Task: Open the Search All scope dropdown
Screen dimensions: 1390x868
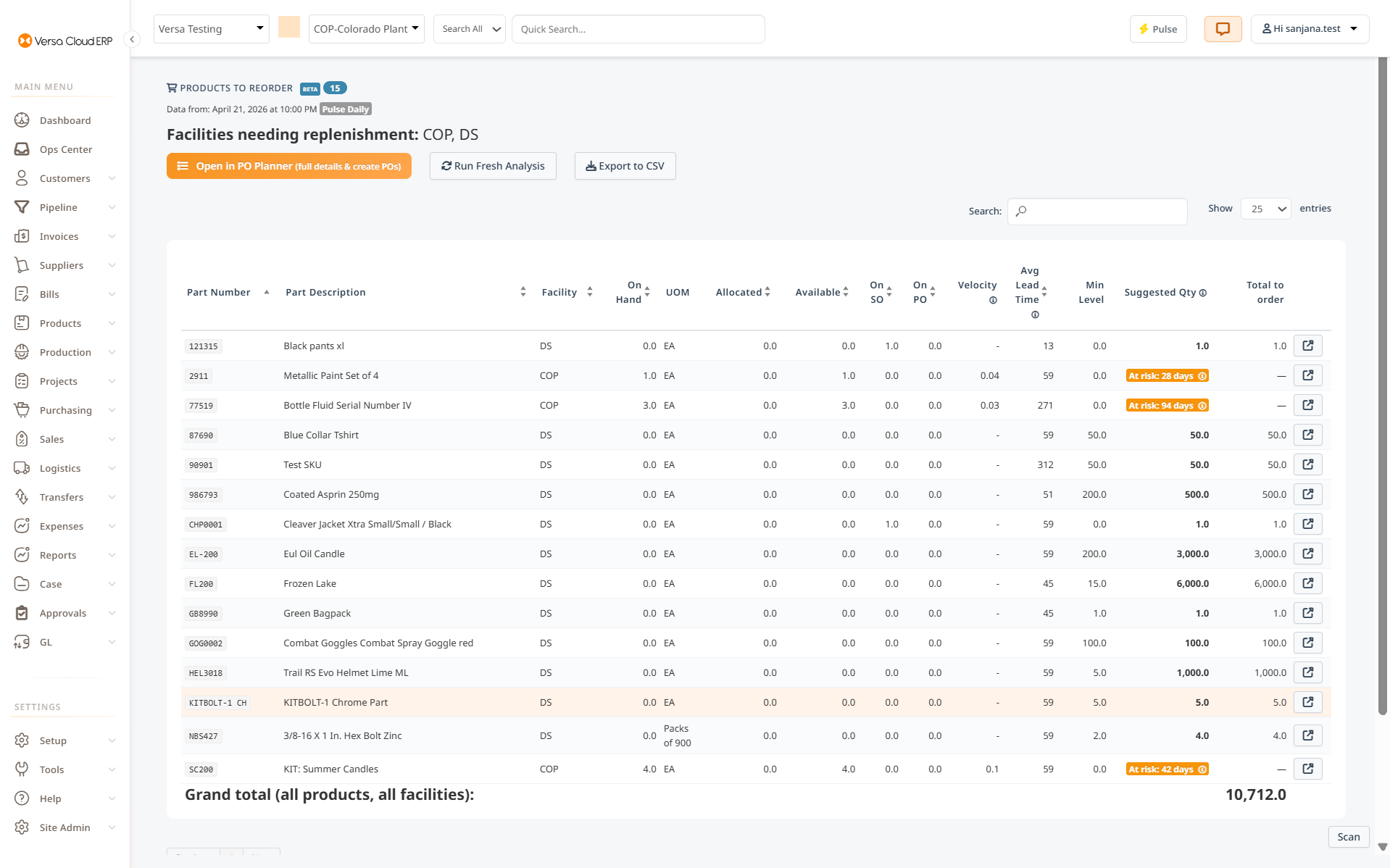Action: point(470,29)
